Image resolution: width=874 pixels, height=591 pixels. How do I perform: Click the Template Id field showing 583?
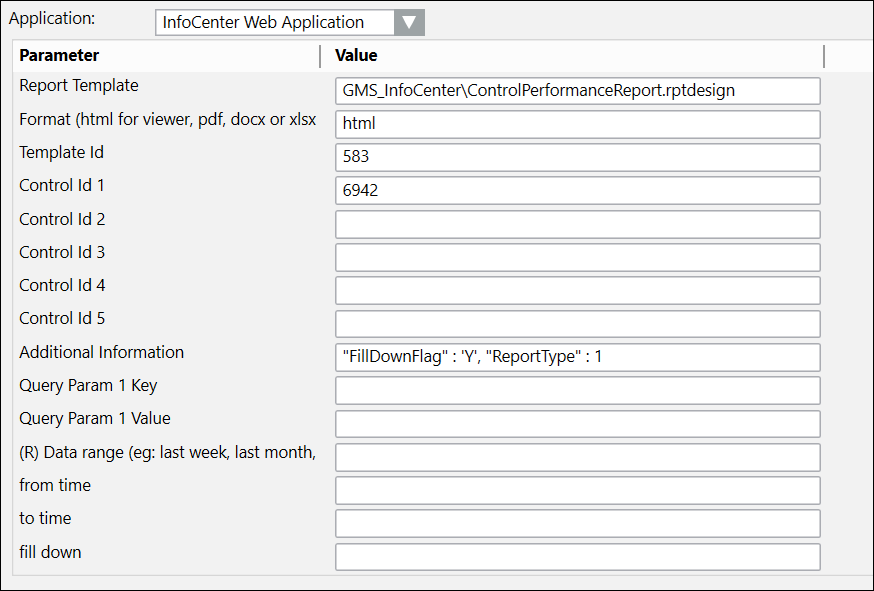point(577,157)
